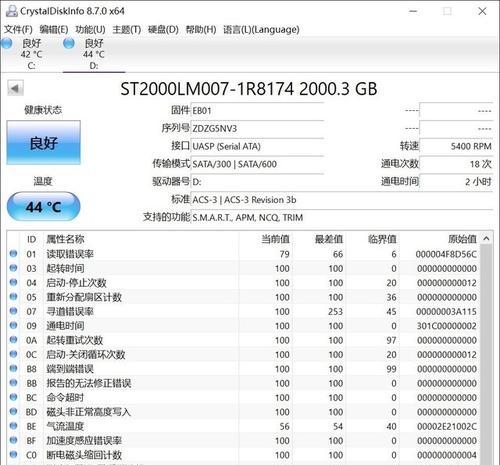Click the blue status orb for drive D:
Screen dimensions: 500x465
click(69, 43)
